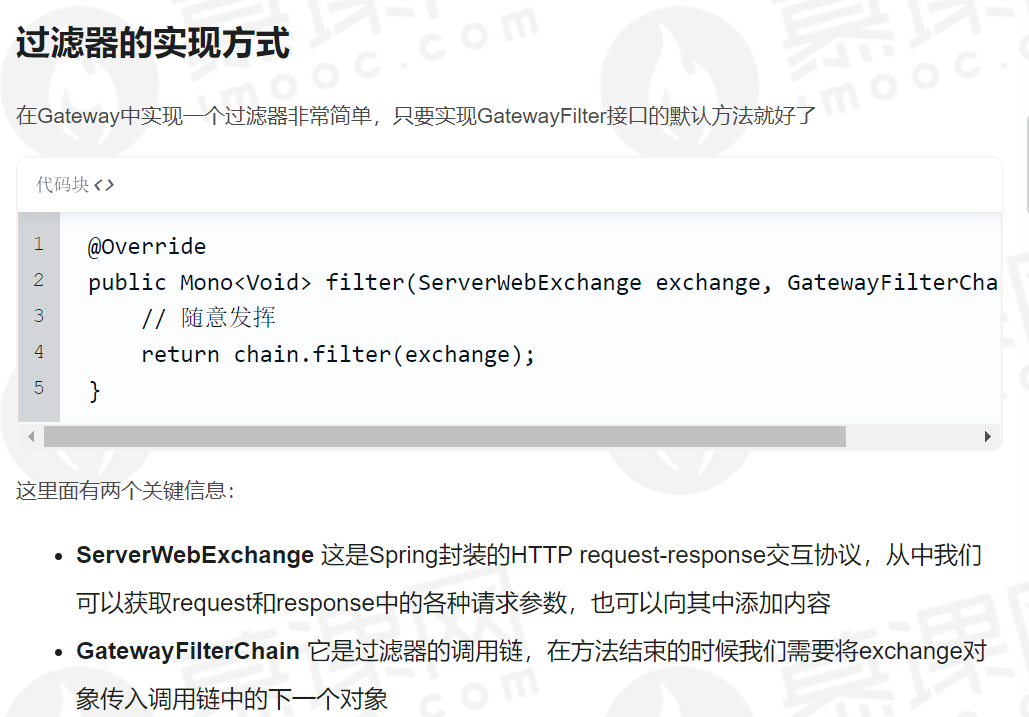Click the bold GatewayFilterChain term in the list
Image resolution: width=1029 pixels, height=717 pixels.
tap(188, 651)
